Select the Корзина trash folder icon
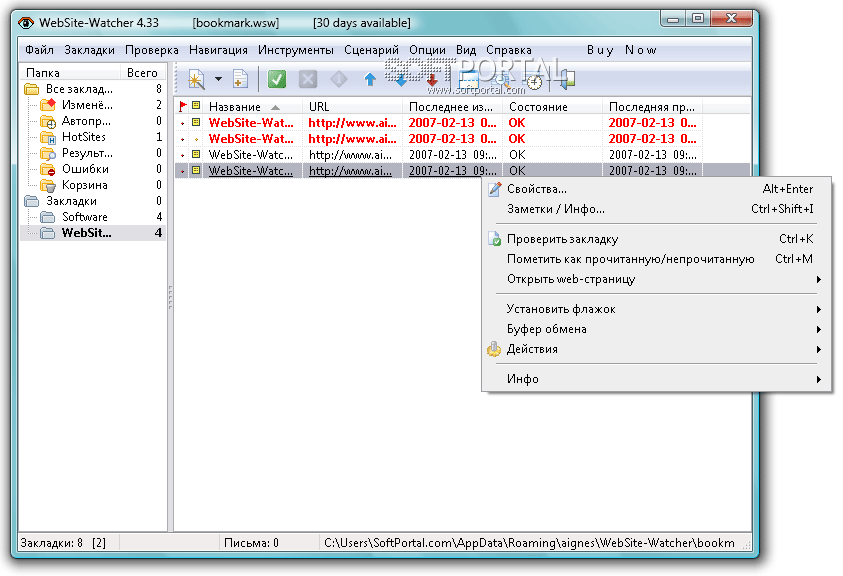Image resolution: width=843 pixels, height=576 pixels. 48,186
